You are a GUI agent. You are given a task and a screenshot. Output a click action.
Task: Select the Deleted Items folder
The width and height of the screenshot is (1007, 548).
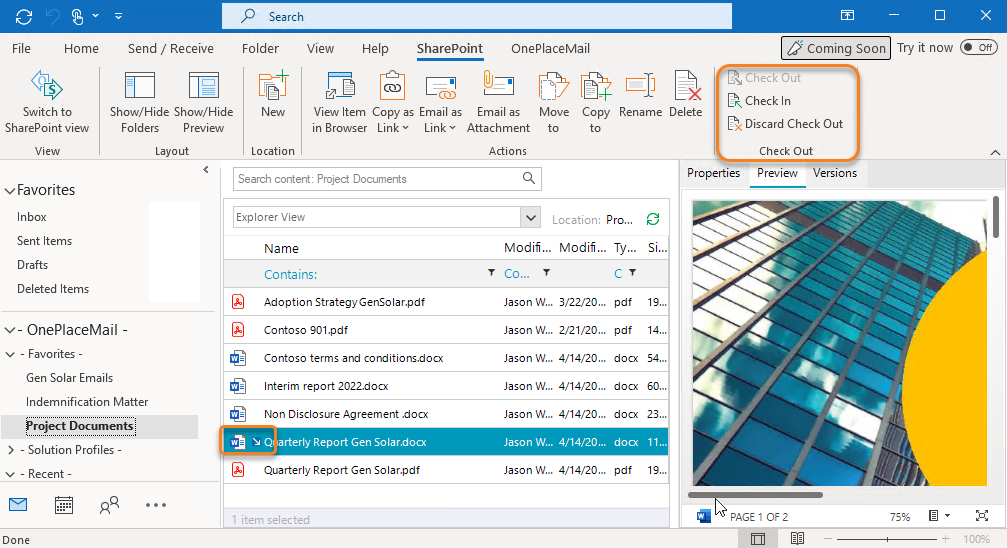click(53, 289)
